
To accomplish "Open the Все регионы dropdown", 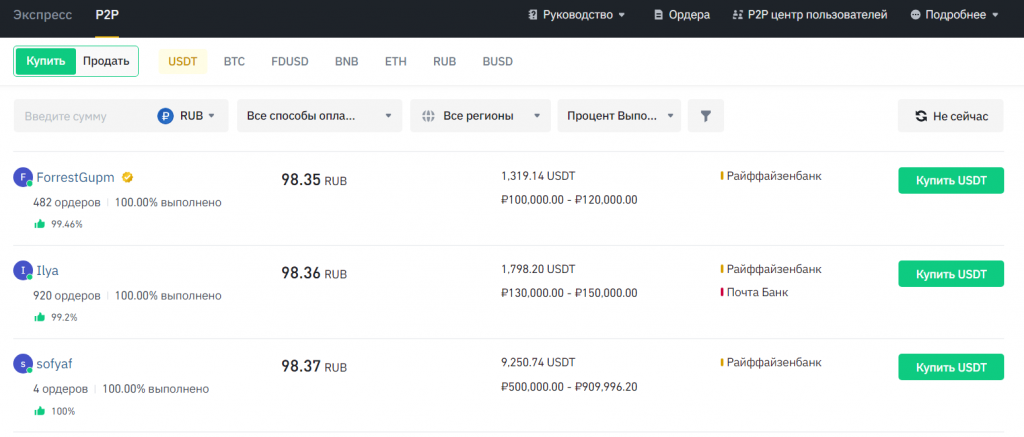I will pyautogui.click(x=482, y=116).
